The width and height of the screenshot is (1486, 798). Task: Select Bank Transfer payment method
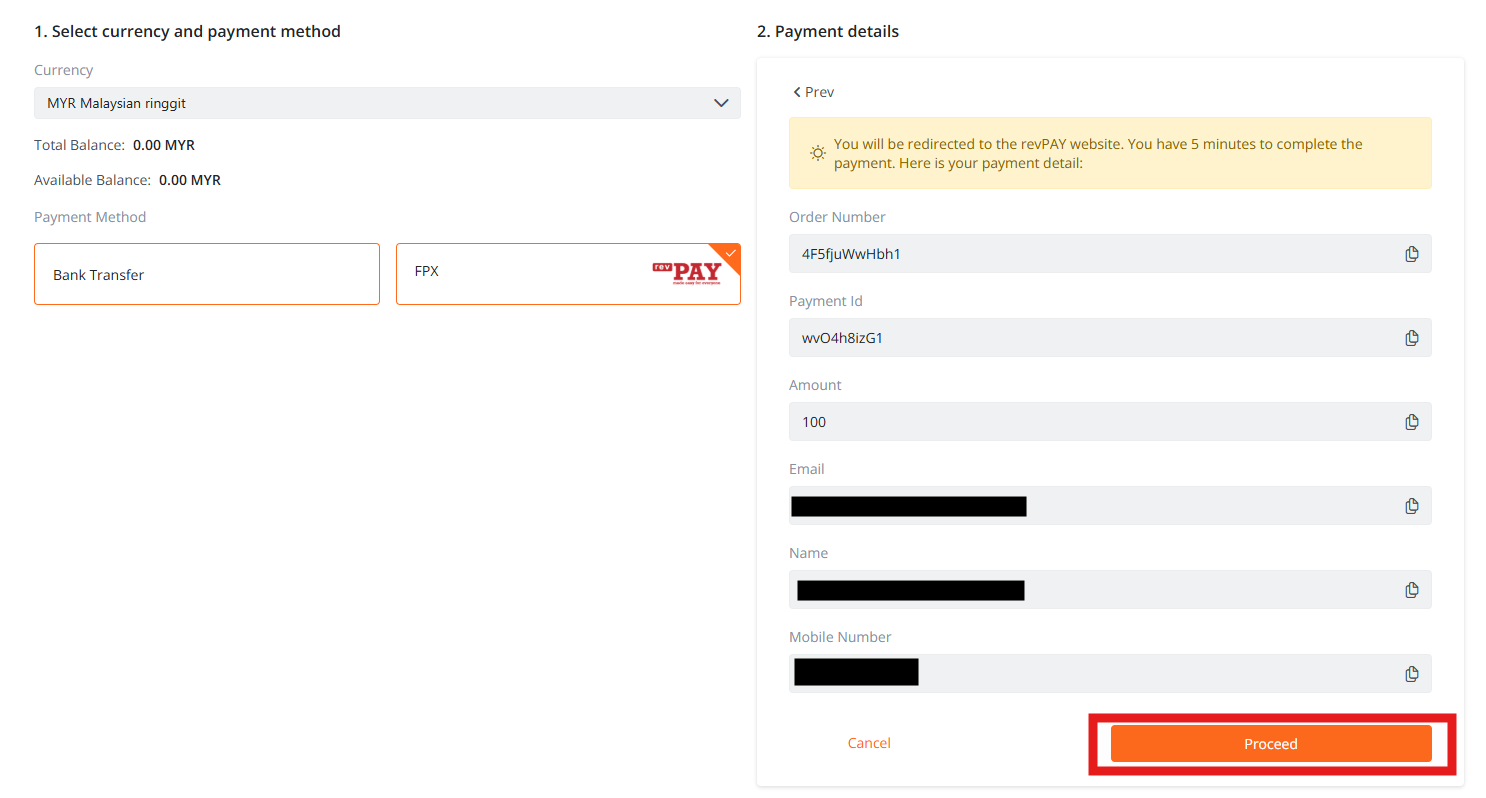click(207, 274)
